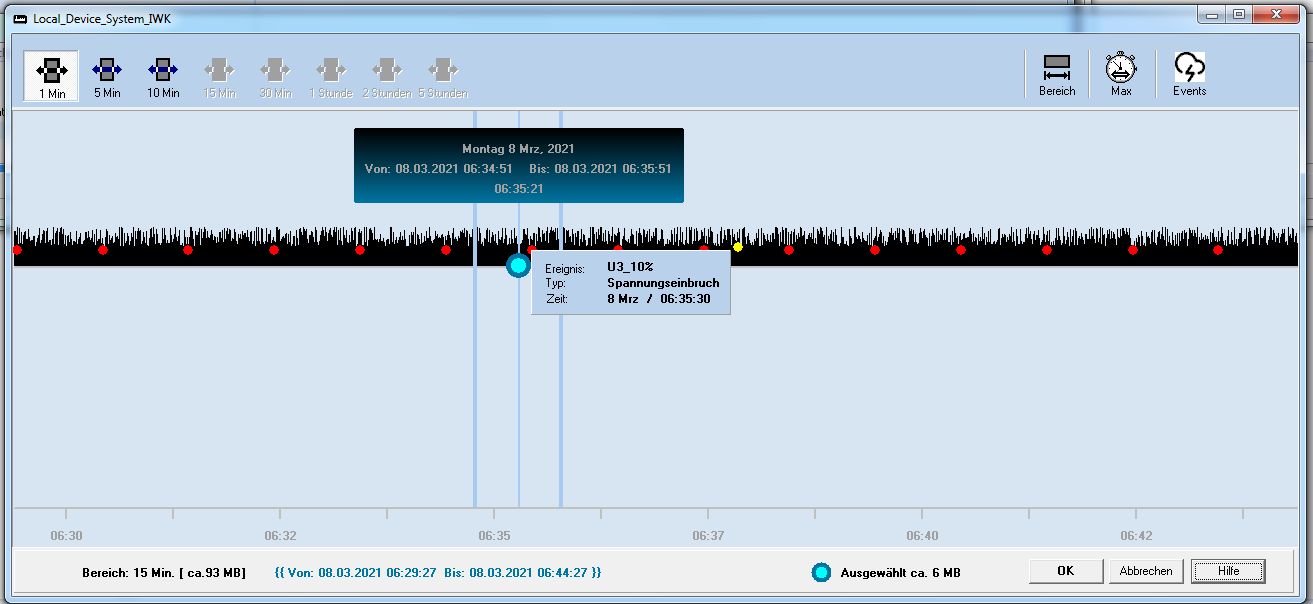This screenshot has height=604, width=1313.
Task: Click the greyed 15 Min range icon
Action: (x=219, y=76)
